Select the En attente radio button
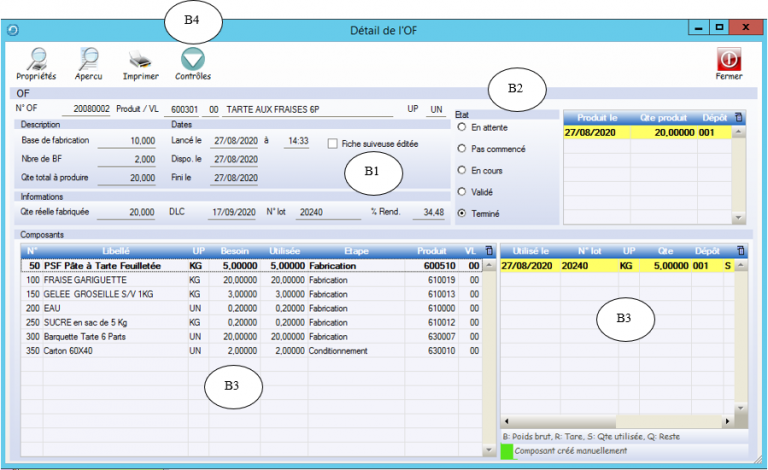The height and width of the screenshot is (470, 768). [461, 128]
